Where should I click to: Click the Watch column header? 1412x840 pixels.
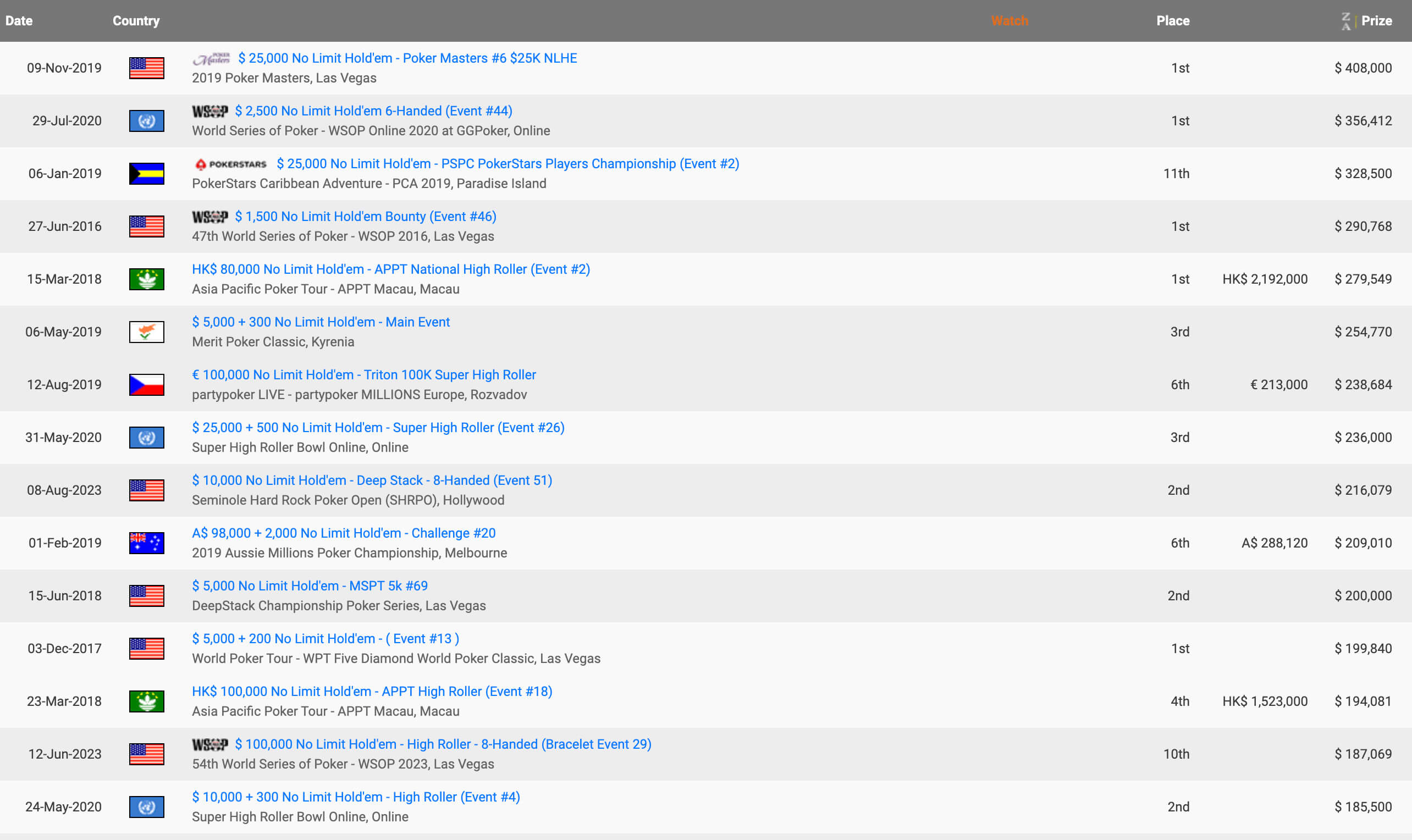point(1010,21)
